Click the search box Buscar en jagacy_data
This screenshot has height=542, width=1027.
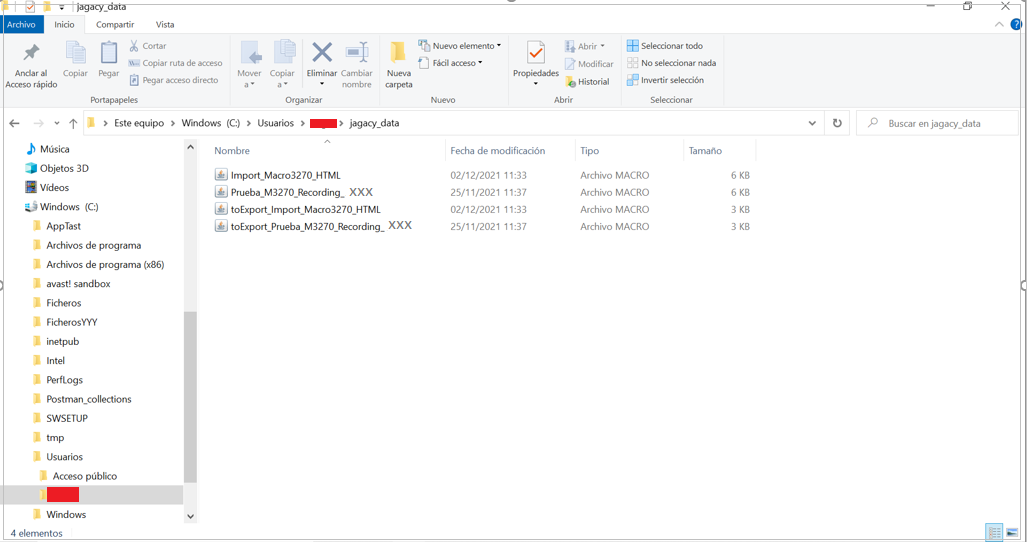(940, 123)
